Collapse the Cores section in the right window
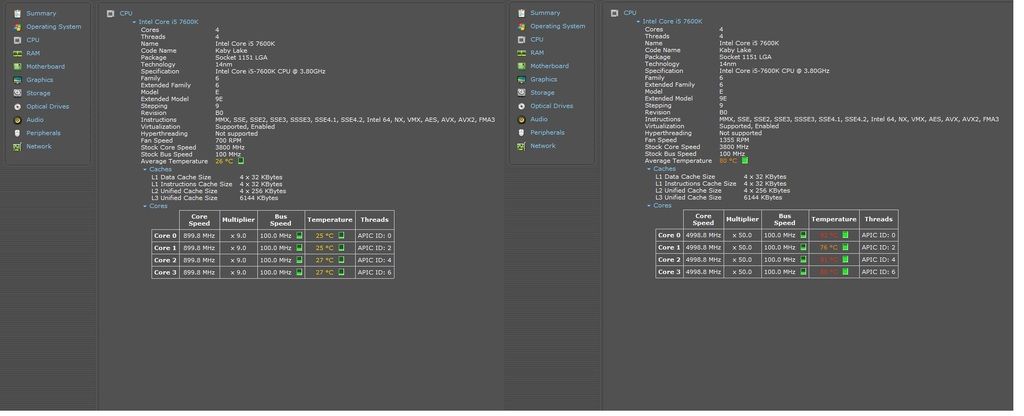This screenshot has height=416, width=1024. [648, 205]
